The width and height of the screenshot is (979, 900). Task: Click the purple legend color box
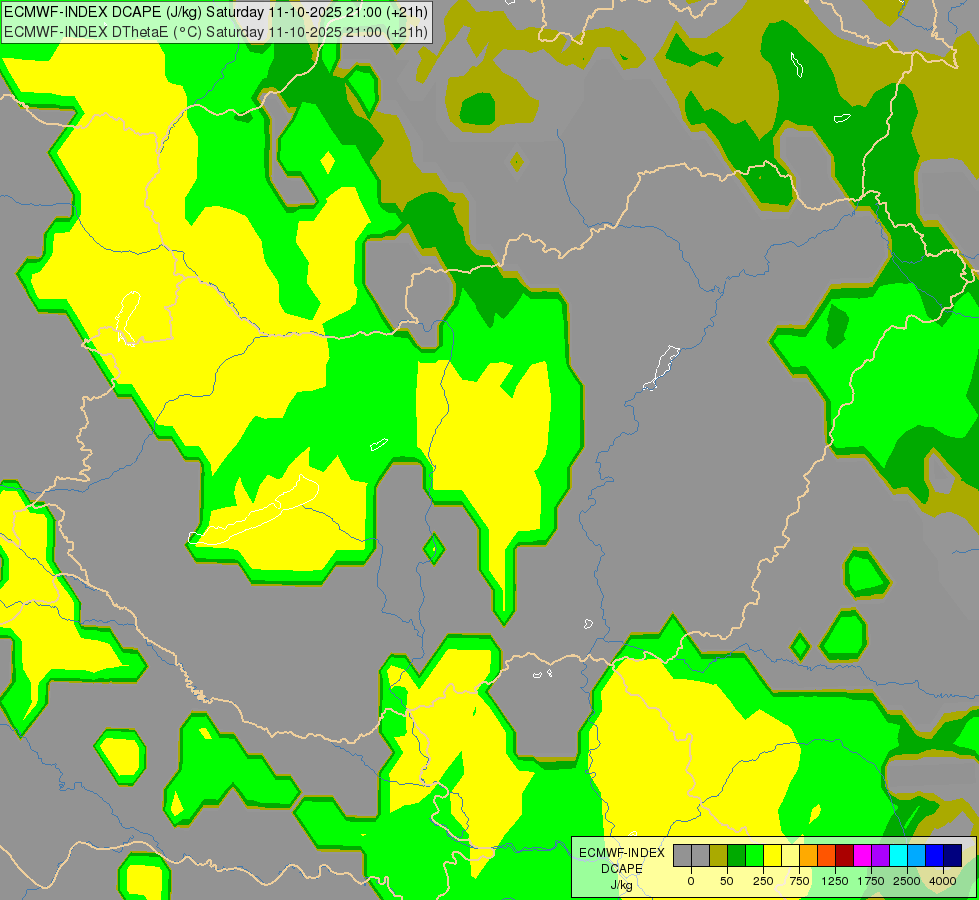(880, 855)
